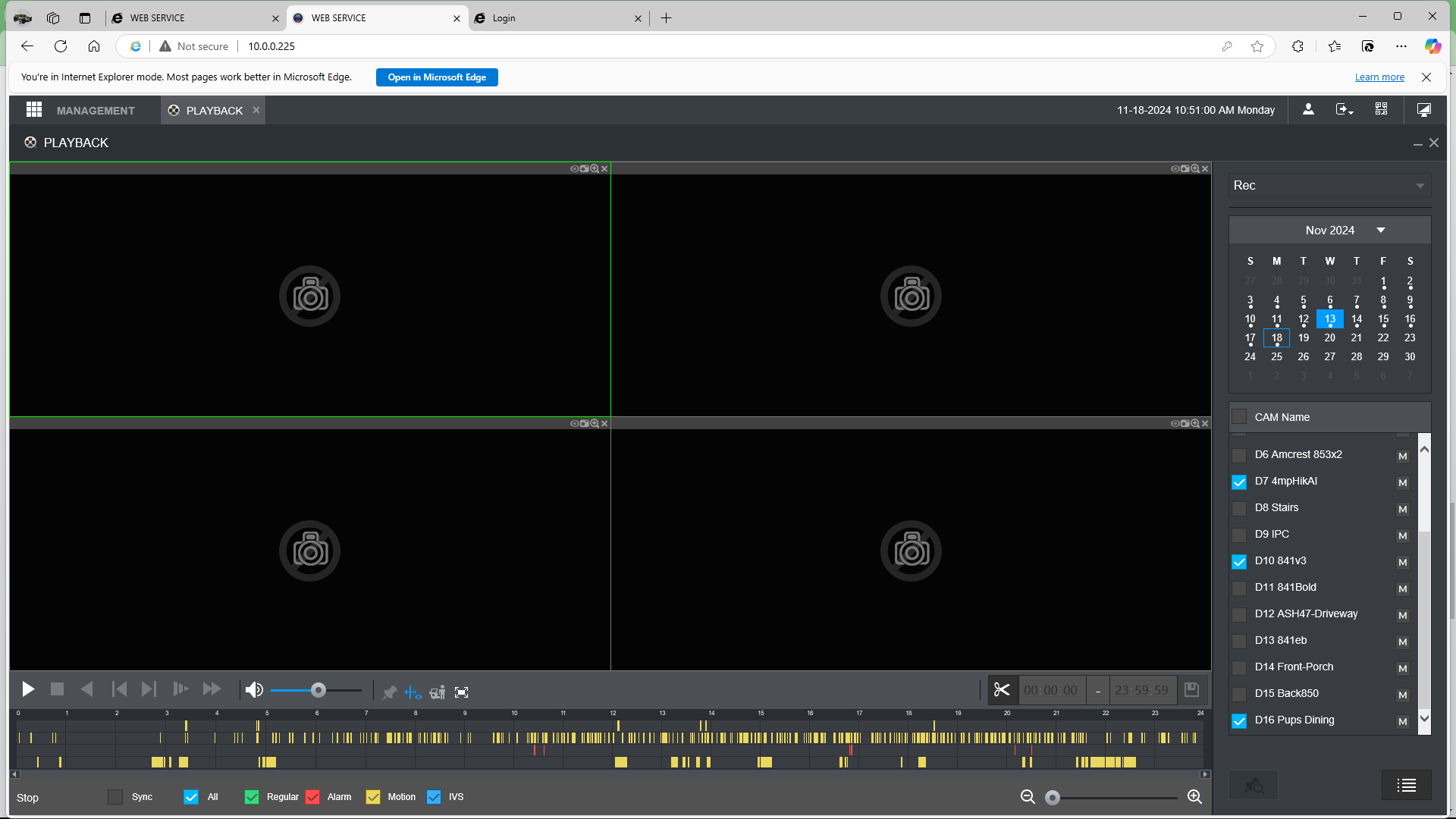Click Open in Microsoft Edge button

[x=437, y=77]
